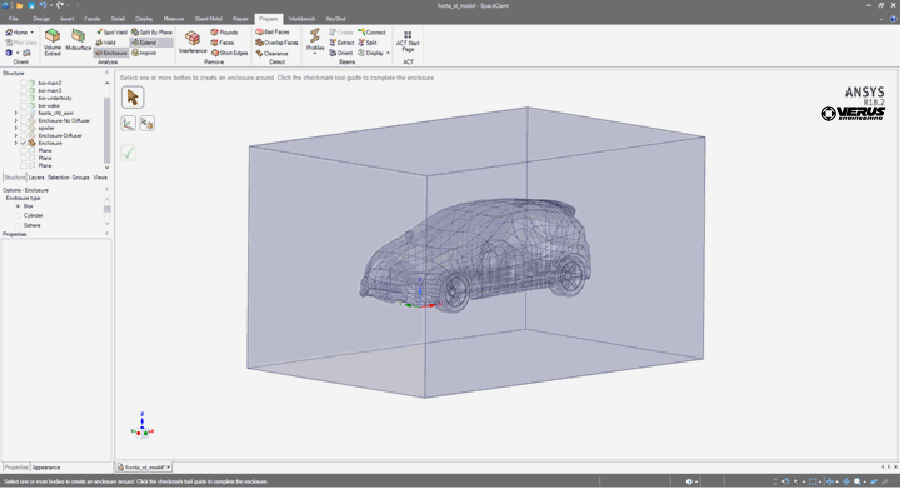Image resolution: width=900 pixels, height=488 pixels.
Task: Click the Options panel vertical scrollbar
Action: [x=107, y=210]
